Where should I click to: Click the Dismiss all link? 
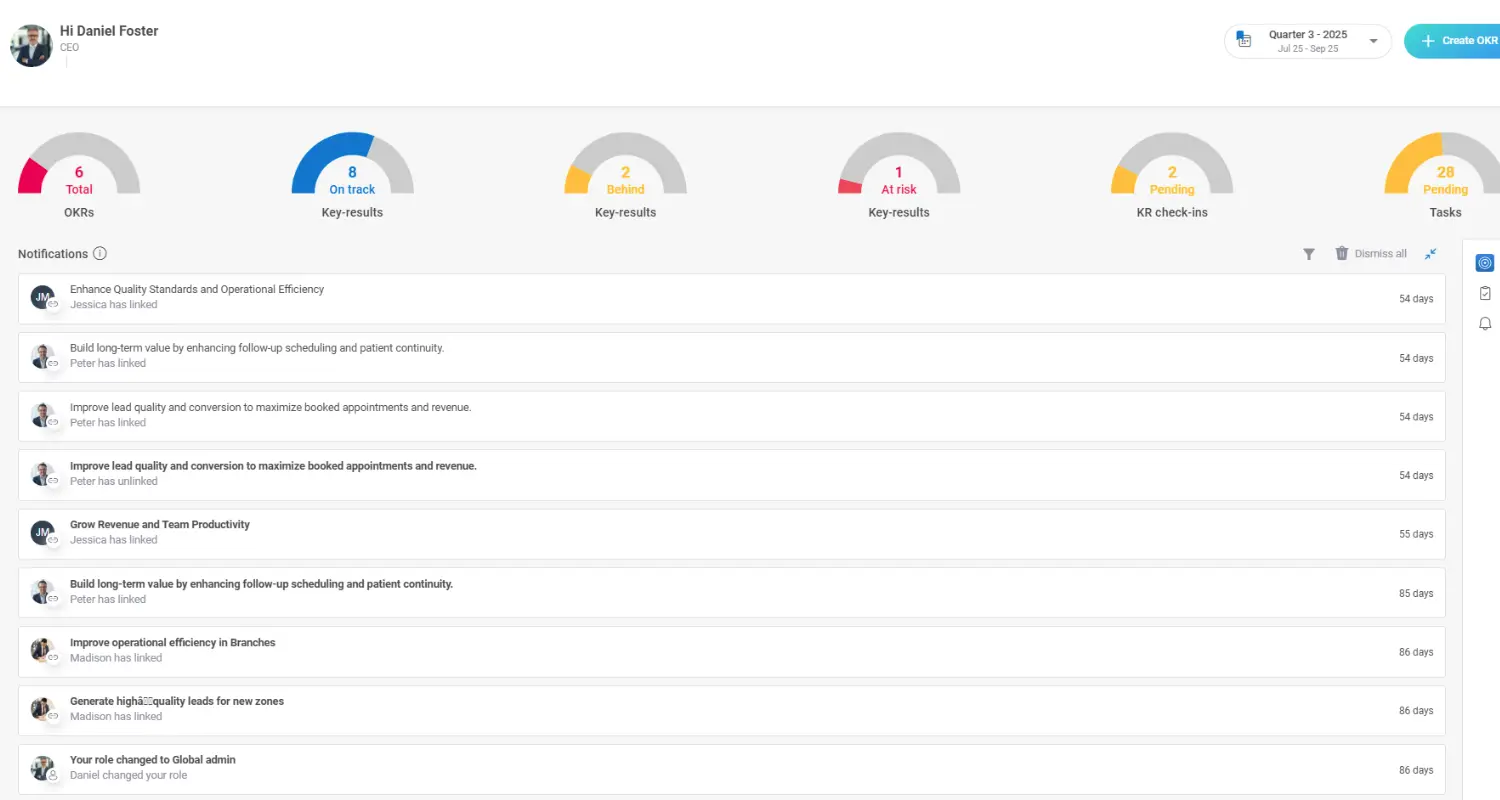tap(1380, 253)
